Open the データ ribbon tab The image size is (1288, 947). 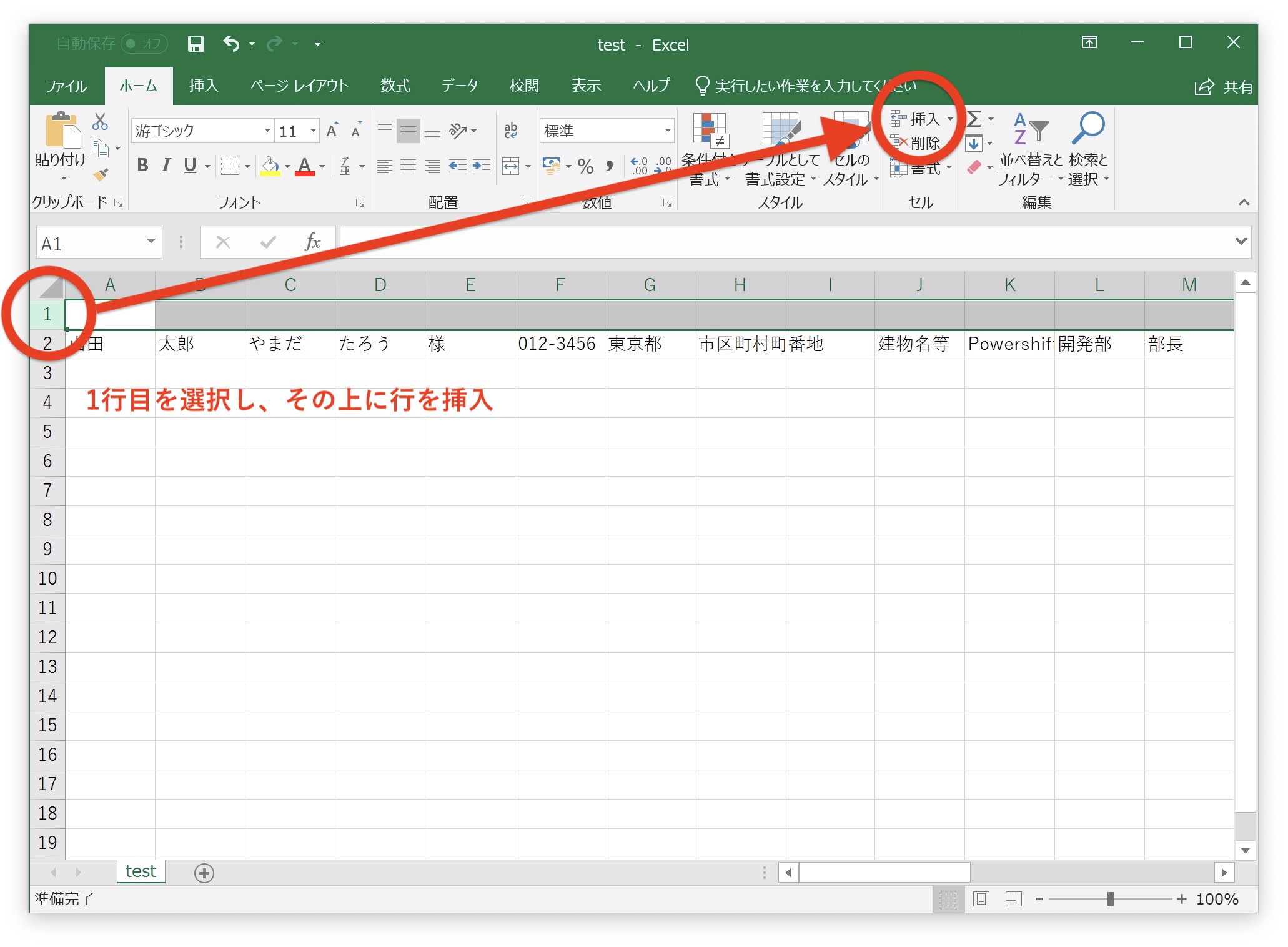[460, 86]
